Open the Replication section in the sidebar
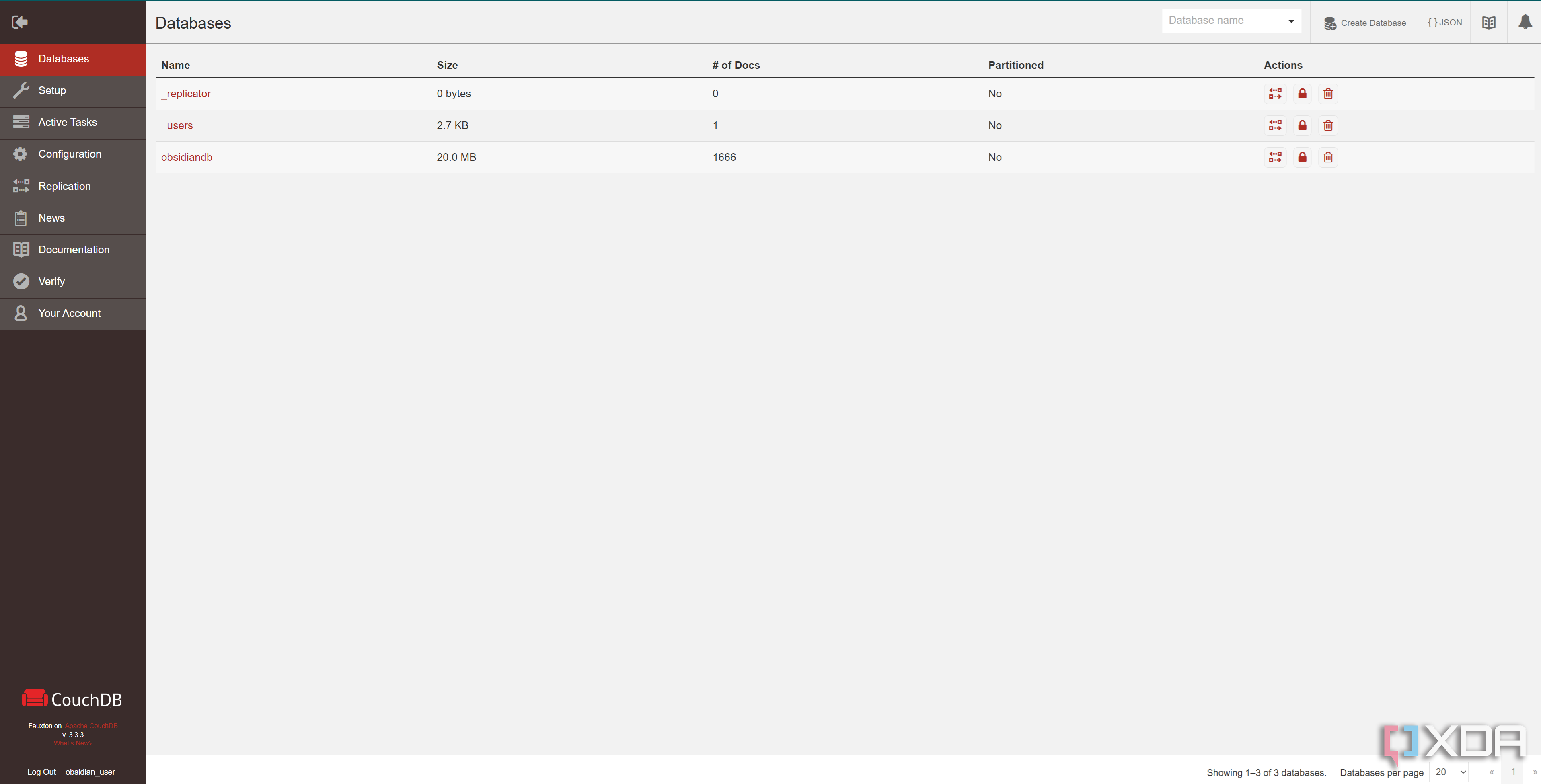Image resolution: width=1541 pixels, height=784 pixels. (x=64, y=186)
